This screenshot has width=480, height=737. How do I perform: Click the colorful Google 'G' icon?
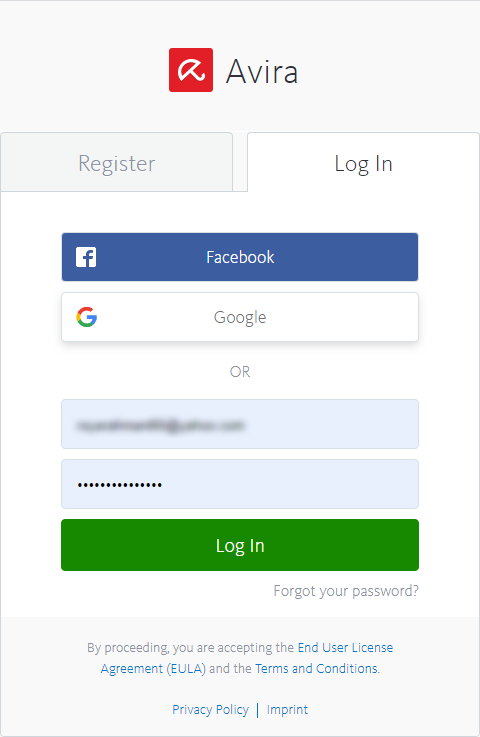pos(87,317)
